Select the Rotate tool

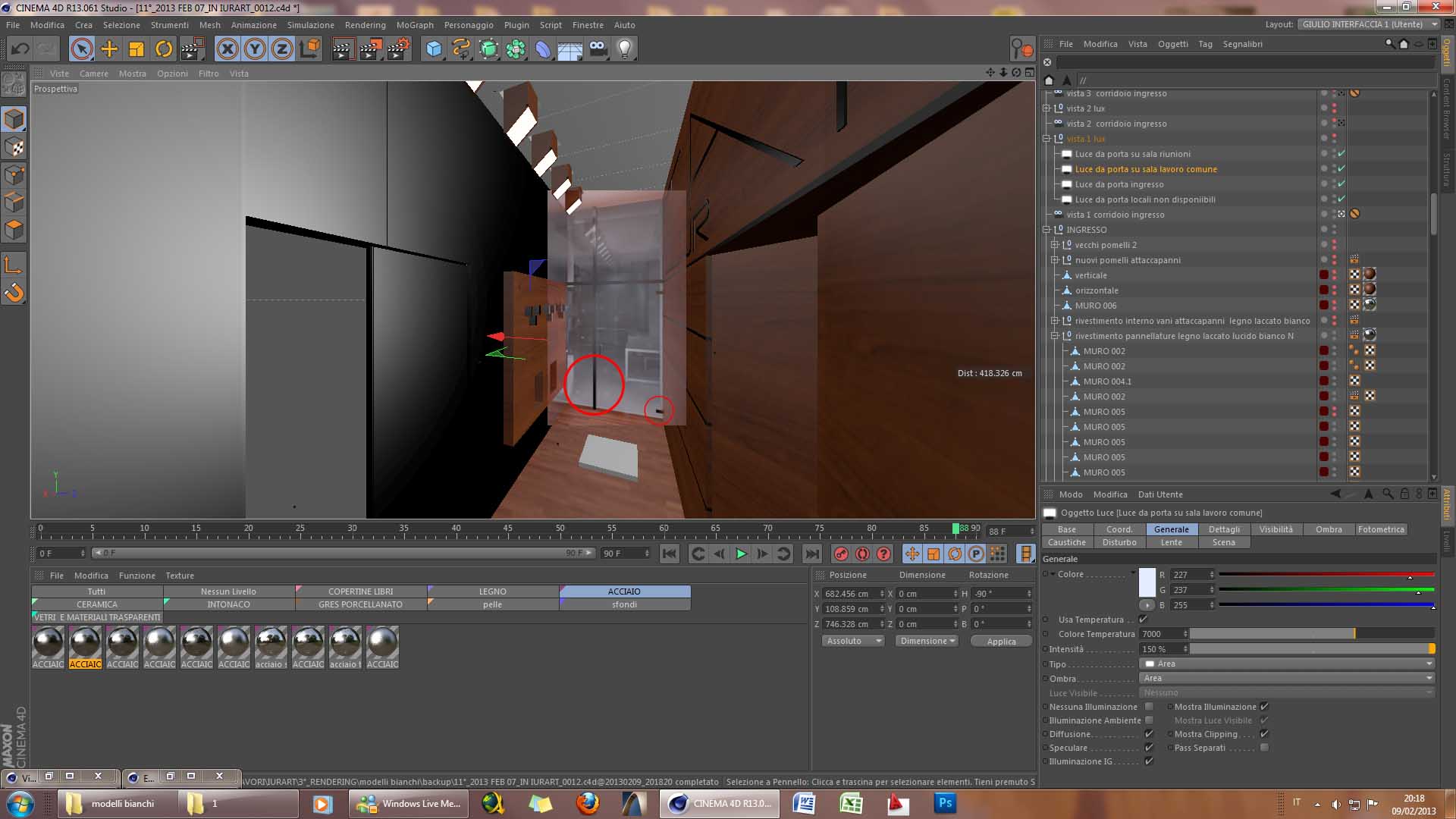[x=164, y=49]
